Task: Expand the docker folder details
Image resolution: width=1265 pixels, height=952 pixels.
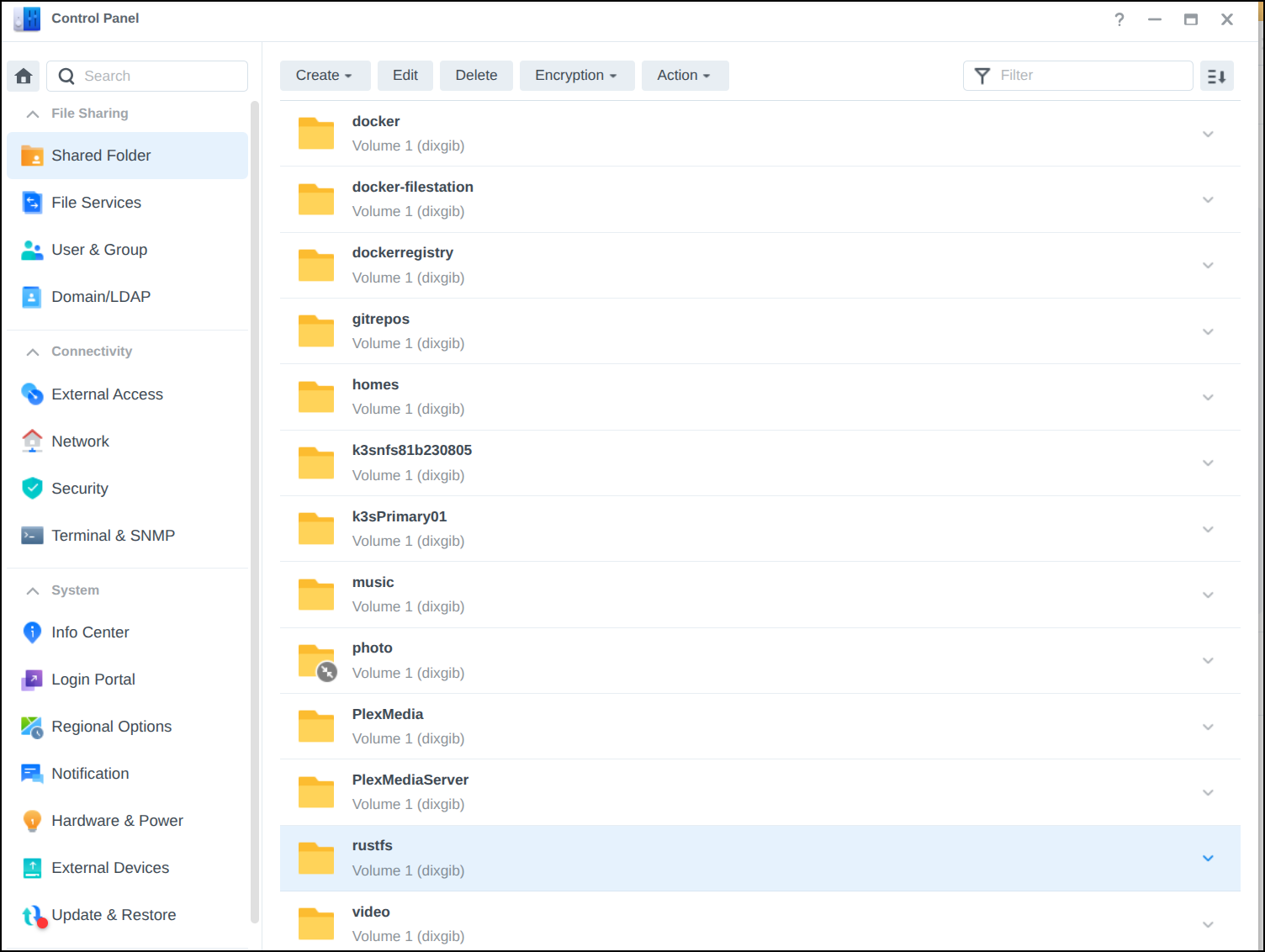Action: 1208,134
